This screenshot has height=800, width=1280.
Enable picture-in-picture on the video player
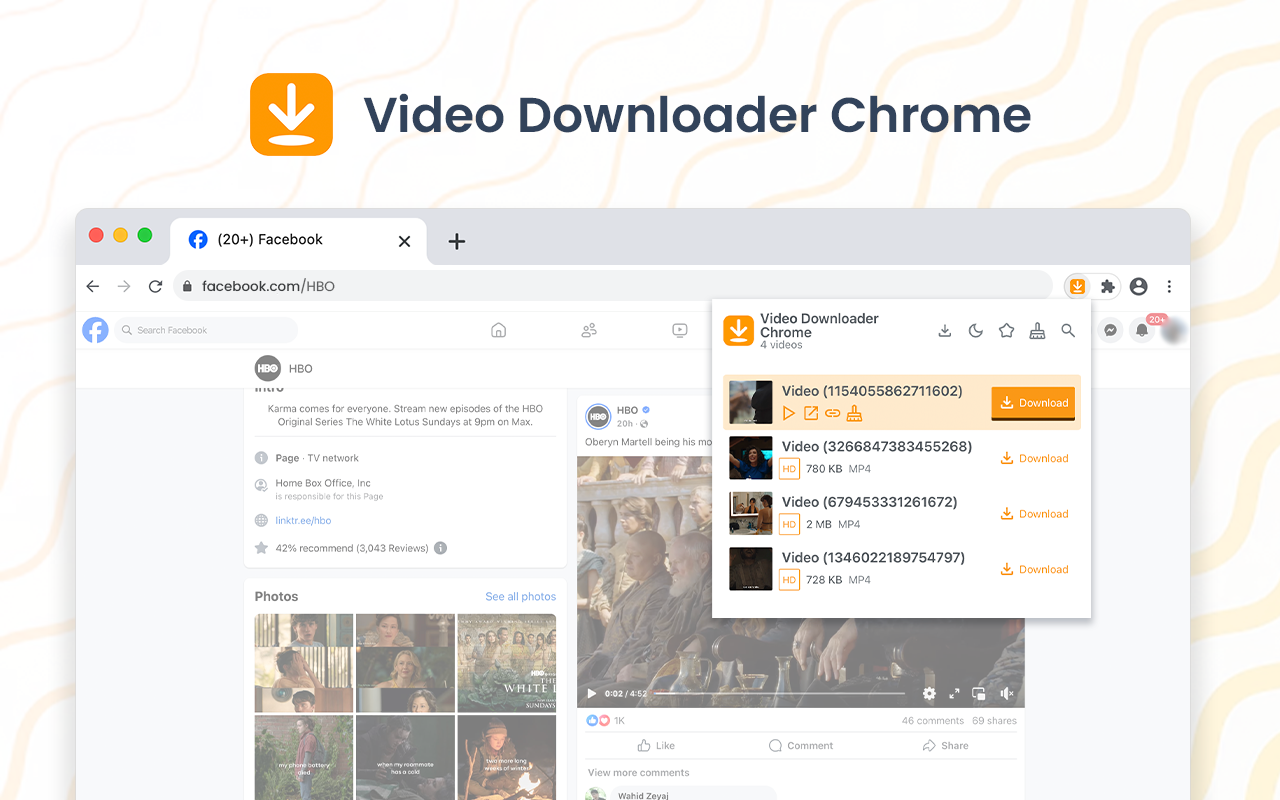[x=978, y=693]
